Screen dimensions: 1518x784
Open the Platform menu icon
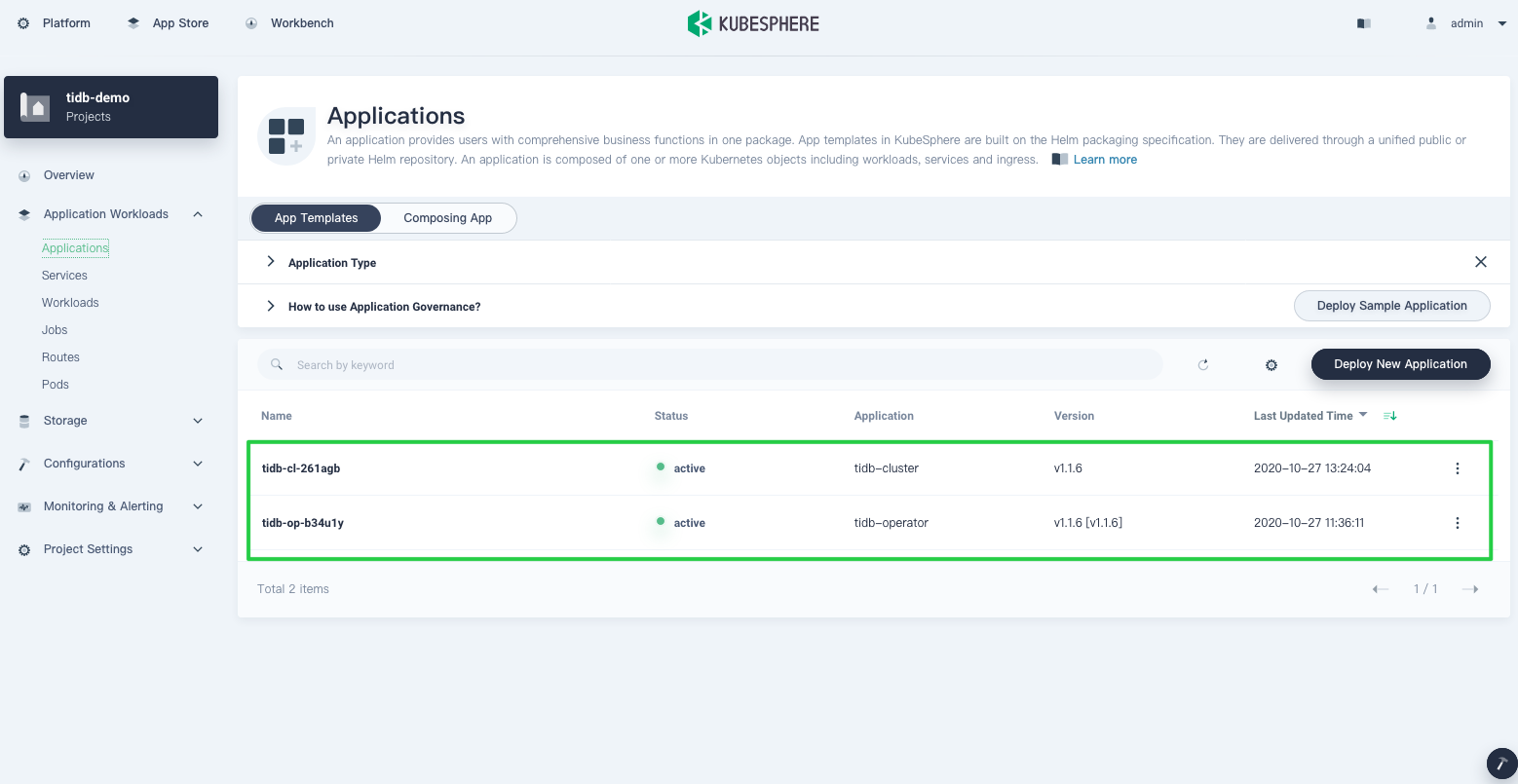coord(23,22)
